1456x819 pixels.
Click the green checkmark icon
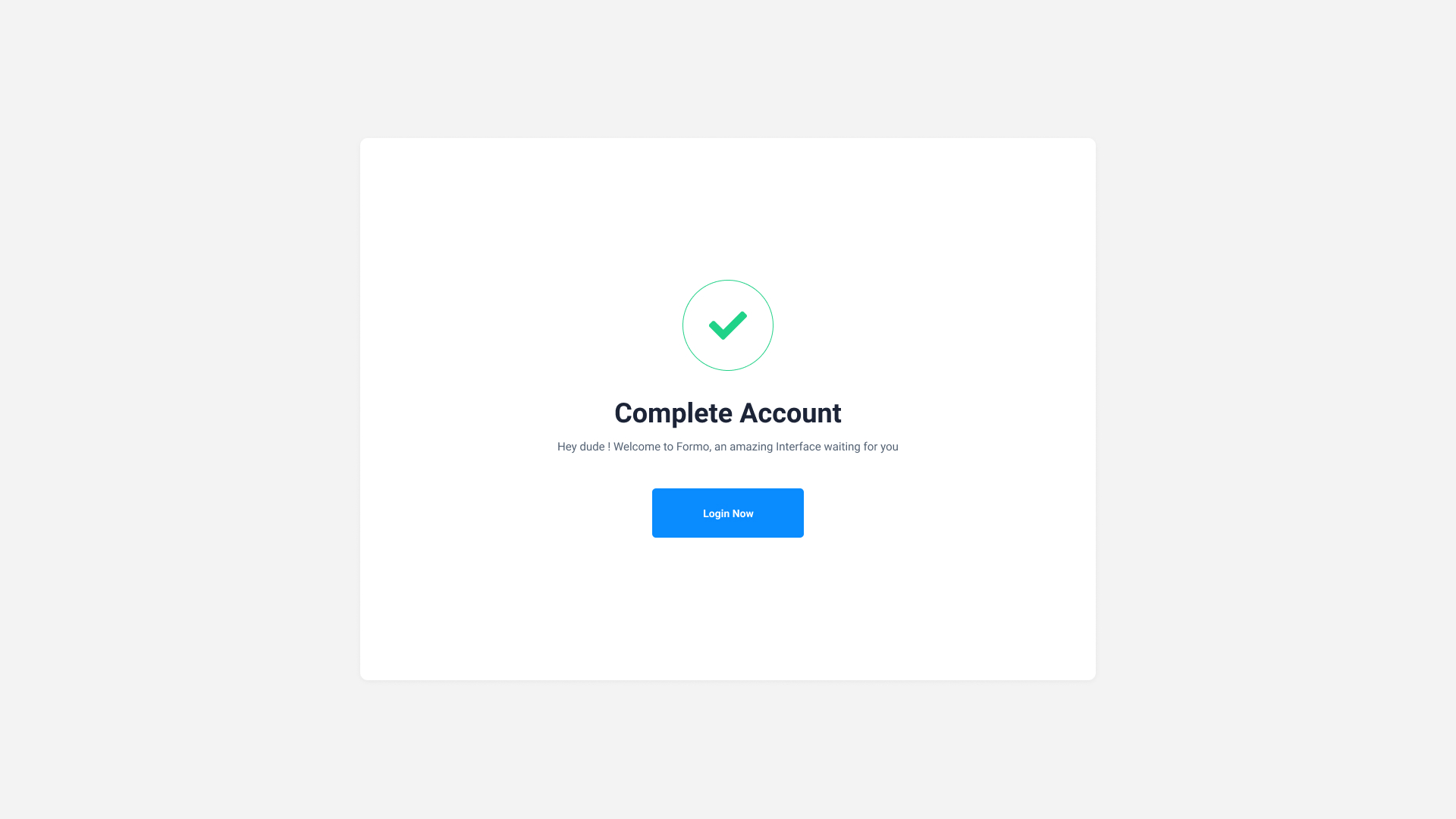coord(728,325)
